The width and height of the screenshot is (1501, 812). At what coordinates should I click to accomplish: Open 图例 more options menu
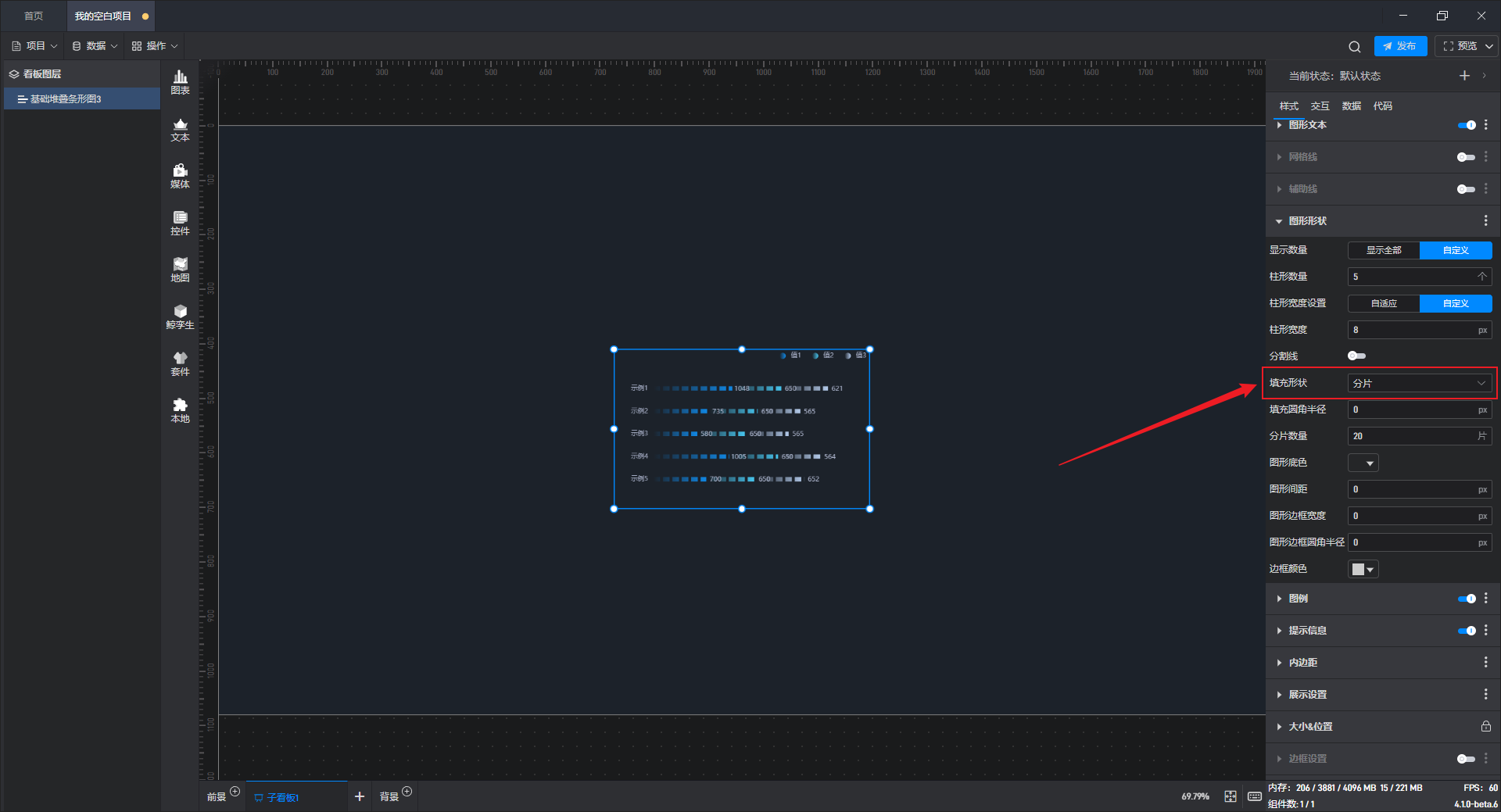click(1486, 599)
